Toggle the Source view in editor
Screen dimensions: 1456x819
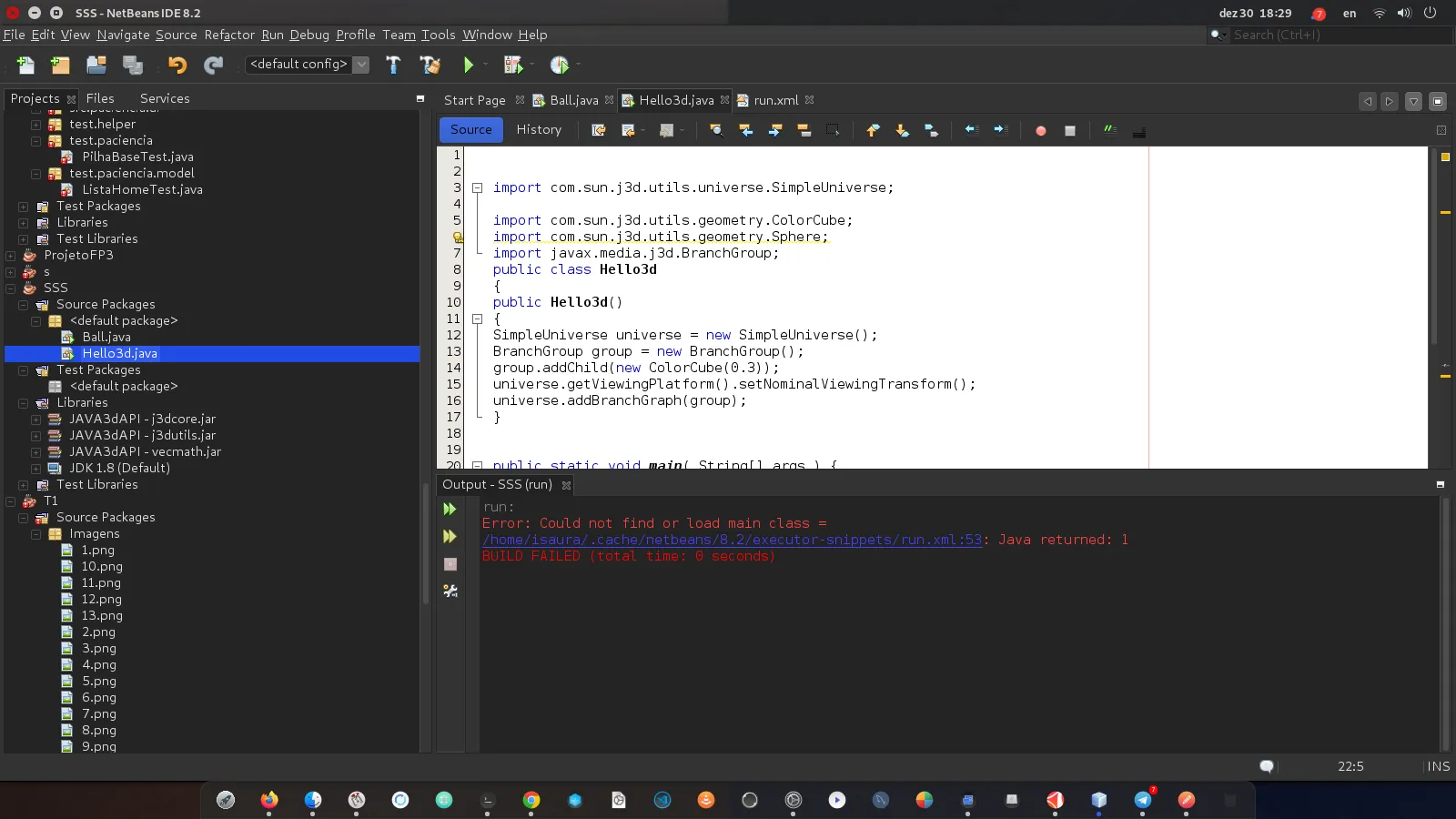tap(470, 130)
